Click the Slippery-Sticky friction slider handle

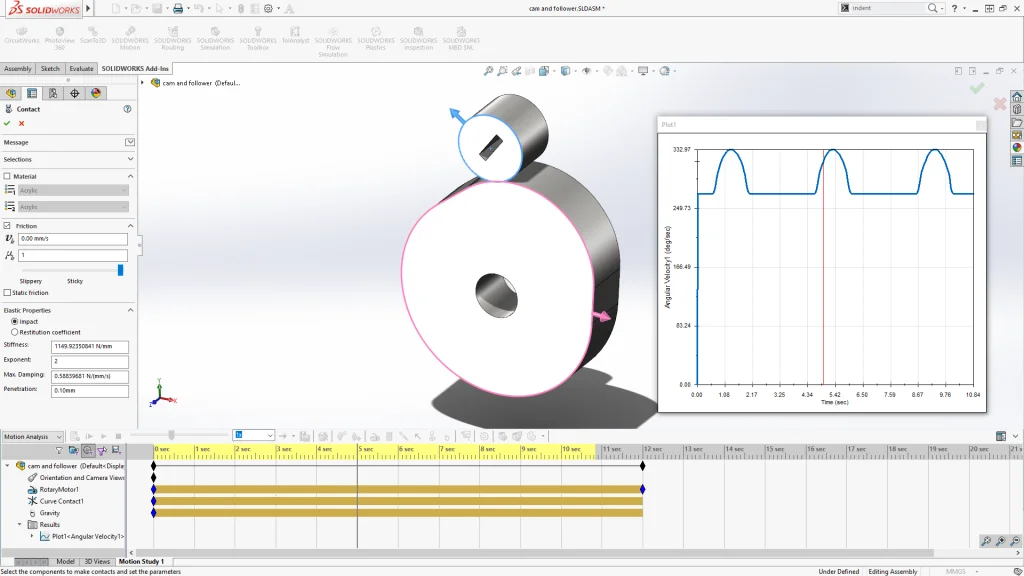pyautogui.click(x=121, y=270)
